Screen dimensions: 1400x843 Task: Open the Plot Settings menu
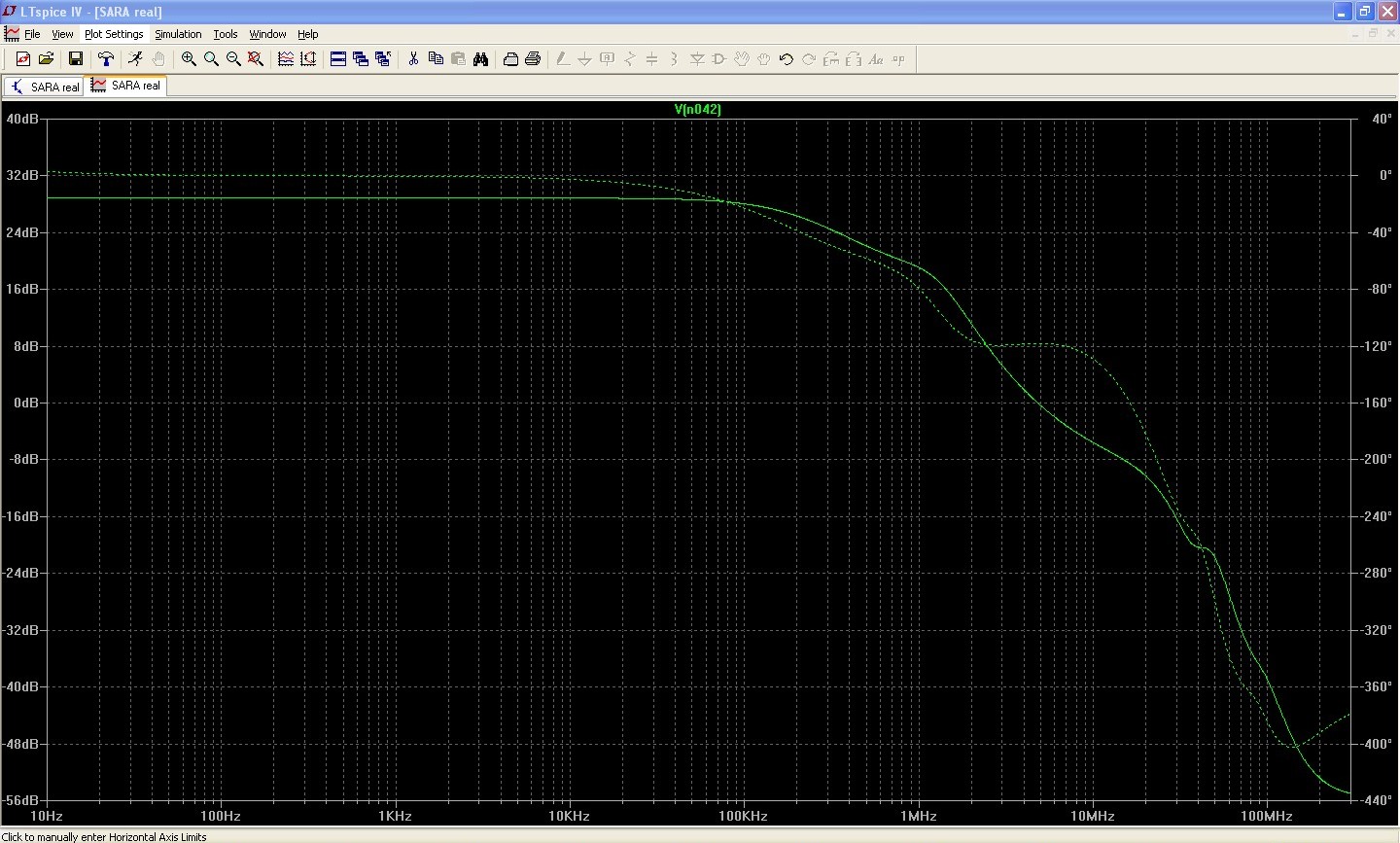pyautogui.click(x=114, y=34)
